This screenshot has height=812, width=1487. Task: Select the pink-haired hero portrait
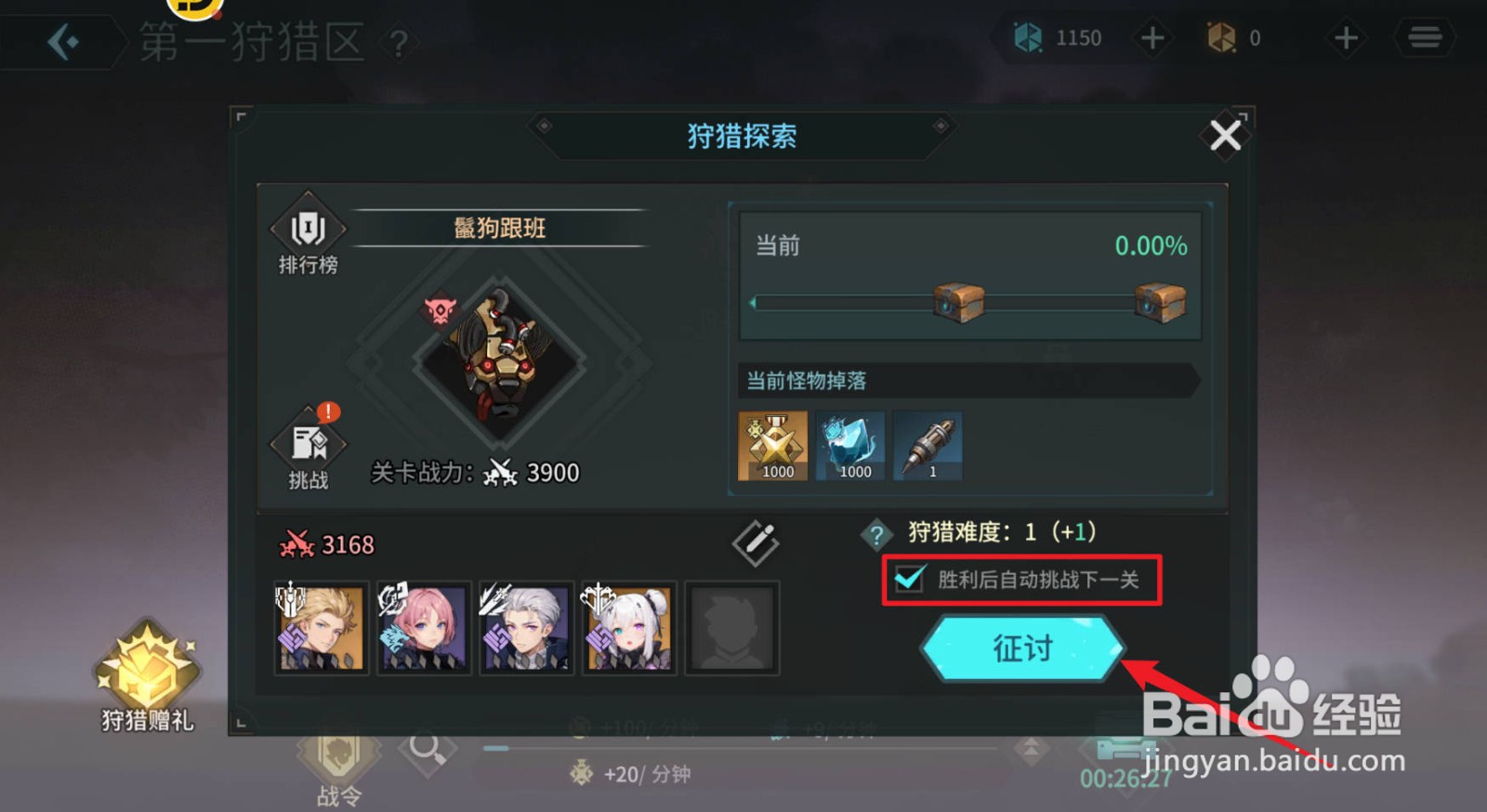(424, 627)
